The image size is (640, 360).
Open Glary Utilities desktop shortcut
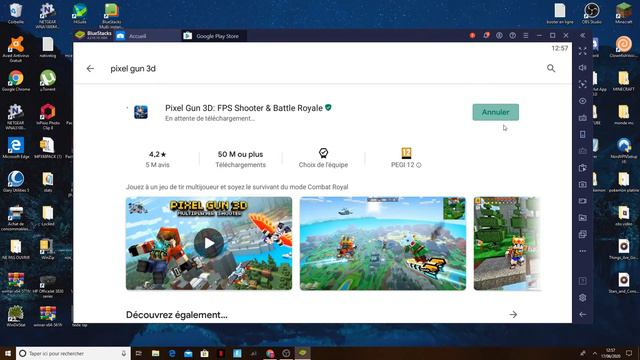16,182
